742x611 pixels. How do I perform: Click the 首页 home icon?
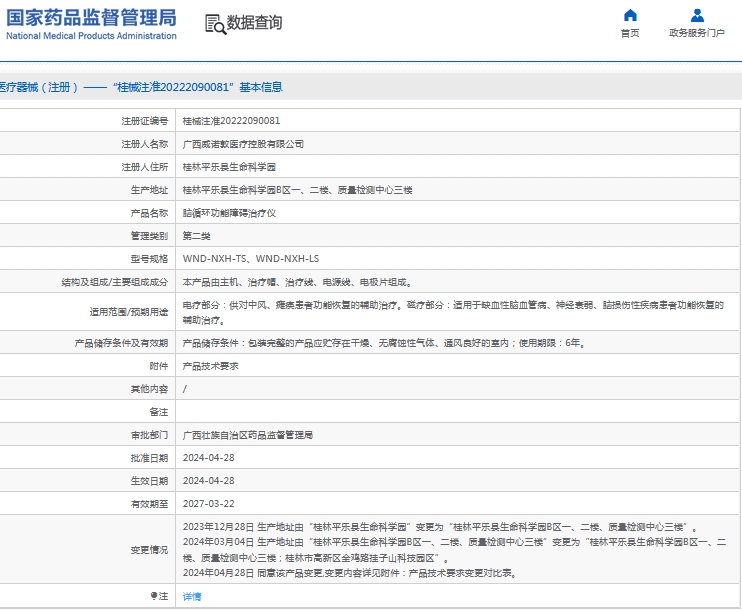coord(629,15)
